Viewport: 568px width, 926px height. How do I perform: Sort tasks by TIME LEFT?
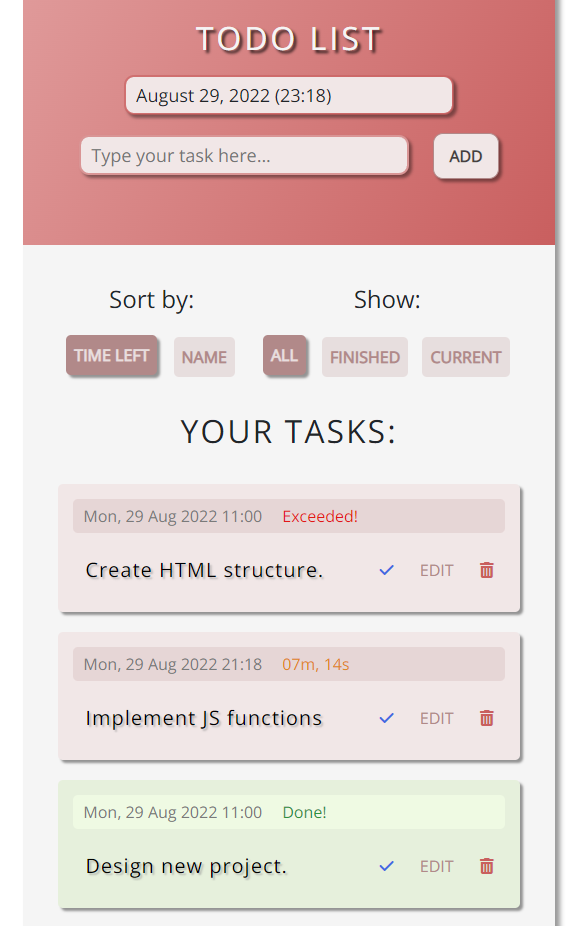pyautogui.click(x=112, y=356)
